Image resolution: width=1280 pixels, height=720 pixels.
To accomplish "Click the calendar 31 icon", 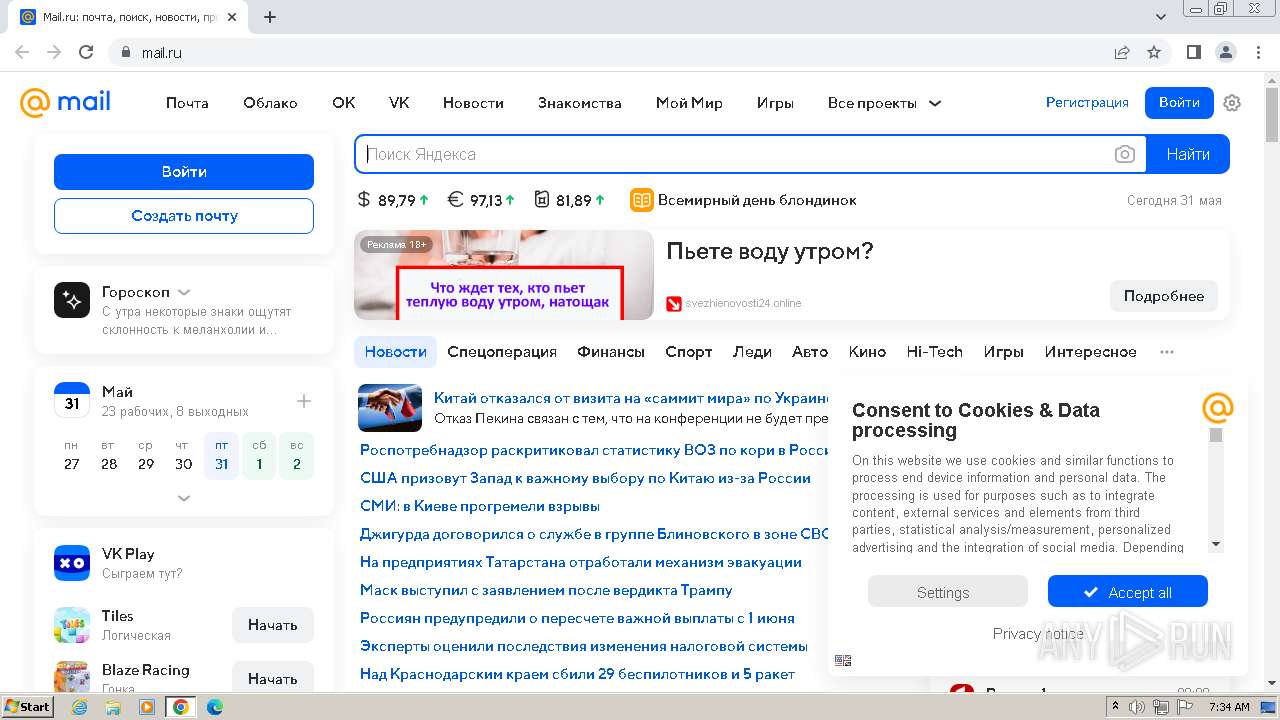I will [72, 400].
